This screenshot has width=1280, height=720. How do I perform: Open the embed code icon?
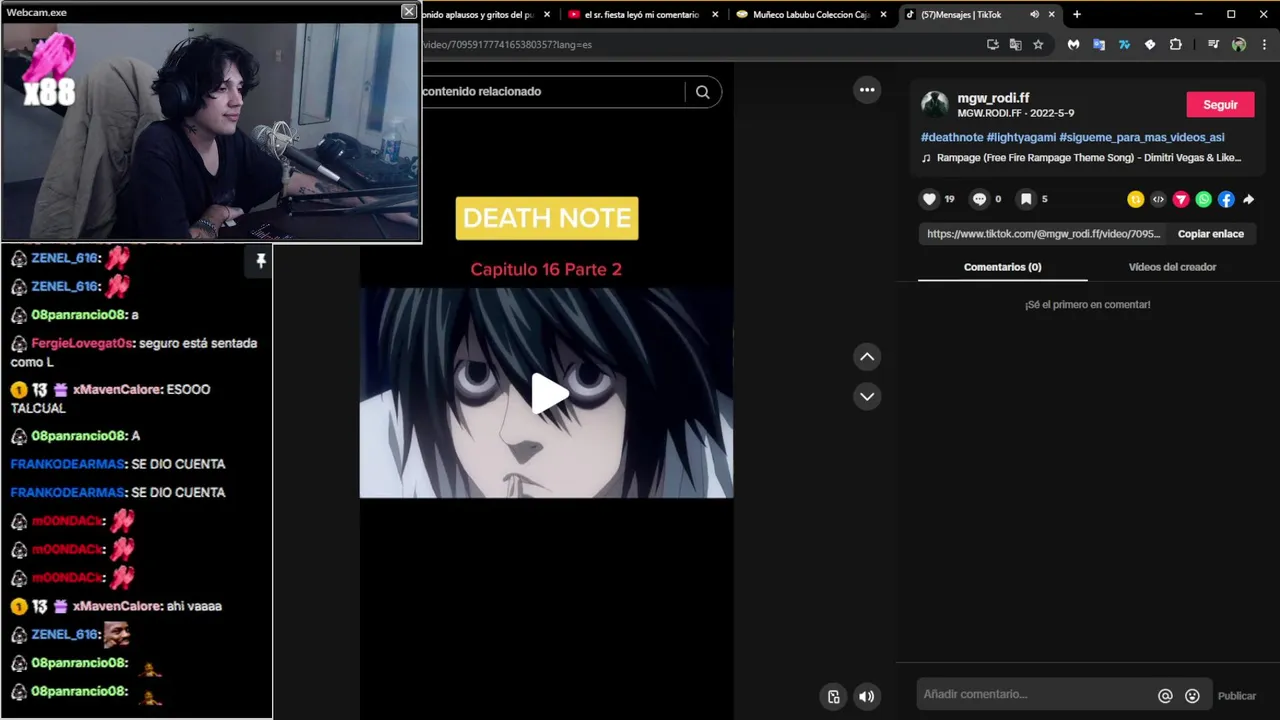click(1158, 199)
